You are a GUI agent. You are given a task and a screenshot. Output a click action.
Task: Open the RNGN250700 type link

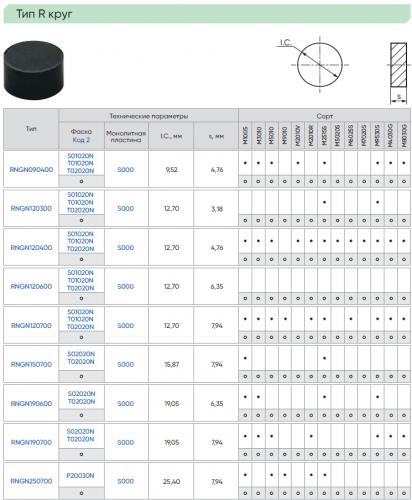(x=31, y=481)
